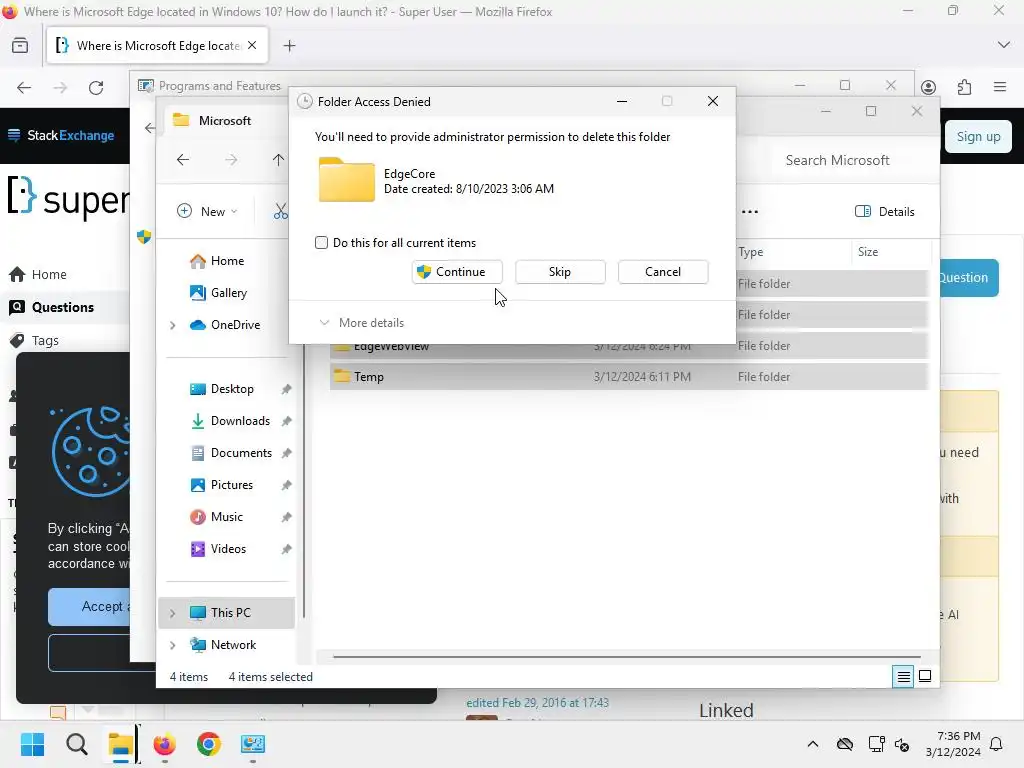Open Windows Start menu
Image resolution: width=1024 pixels, height=768 pixels.
pyautogui.click(x=32, y=744)
